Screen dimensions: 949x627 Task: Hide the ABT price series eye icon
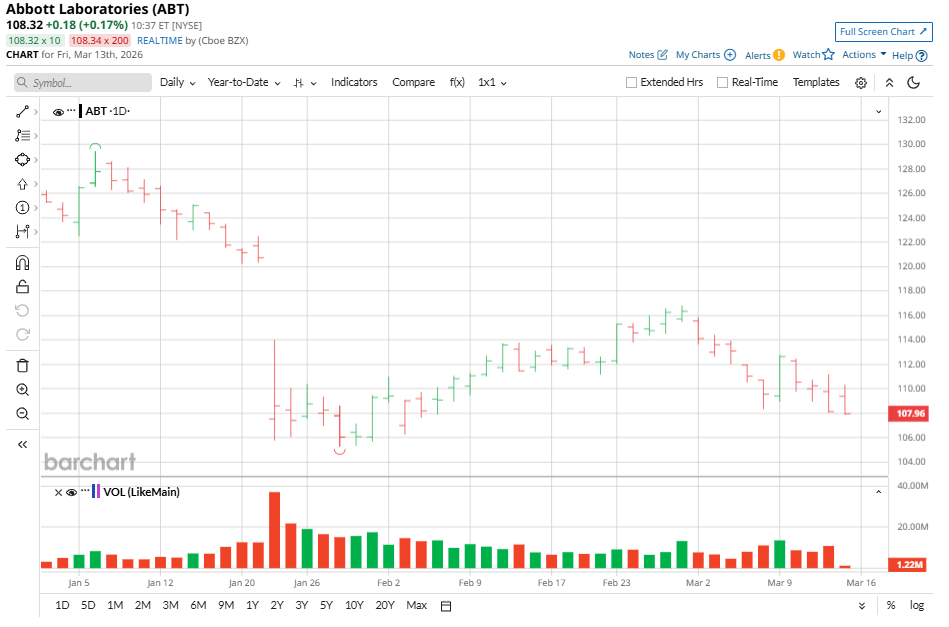click(58, 113)
